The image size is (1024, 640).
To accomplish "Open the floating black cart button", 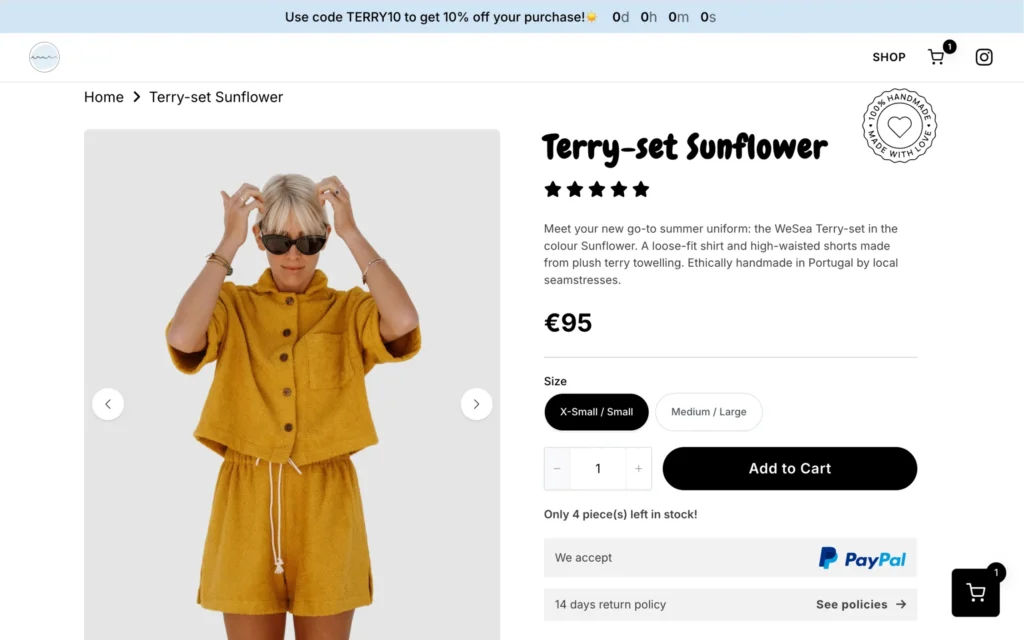I will [x=975, y=593].
